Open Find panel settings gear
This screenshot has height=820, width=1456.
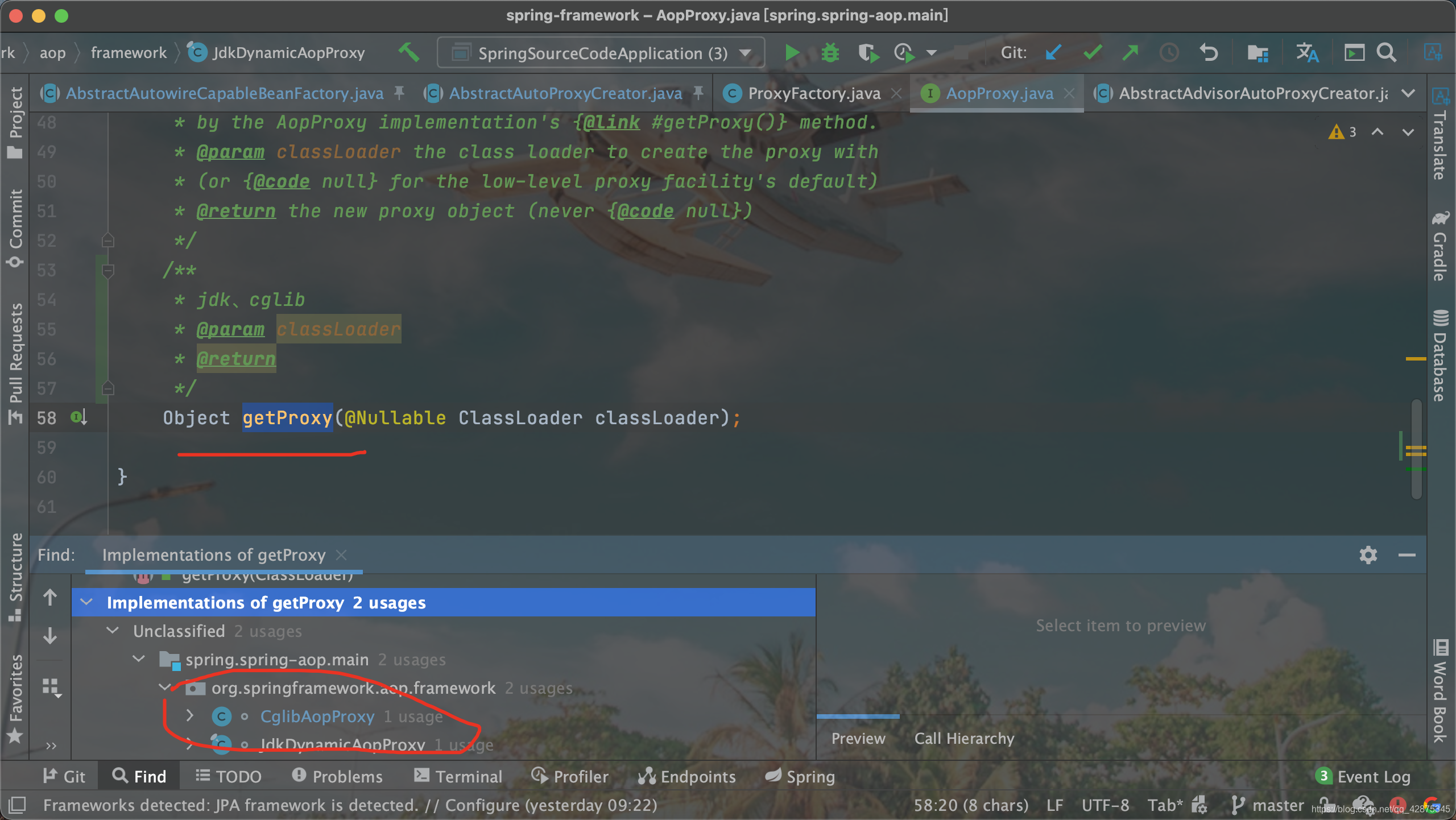[1368, 554]
